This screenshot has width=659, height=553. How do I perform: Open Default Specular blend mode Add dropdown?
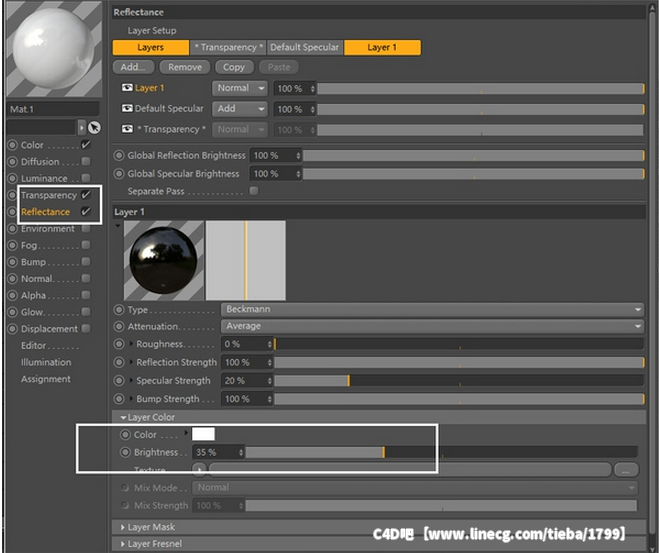coord(240,109)
